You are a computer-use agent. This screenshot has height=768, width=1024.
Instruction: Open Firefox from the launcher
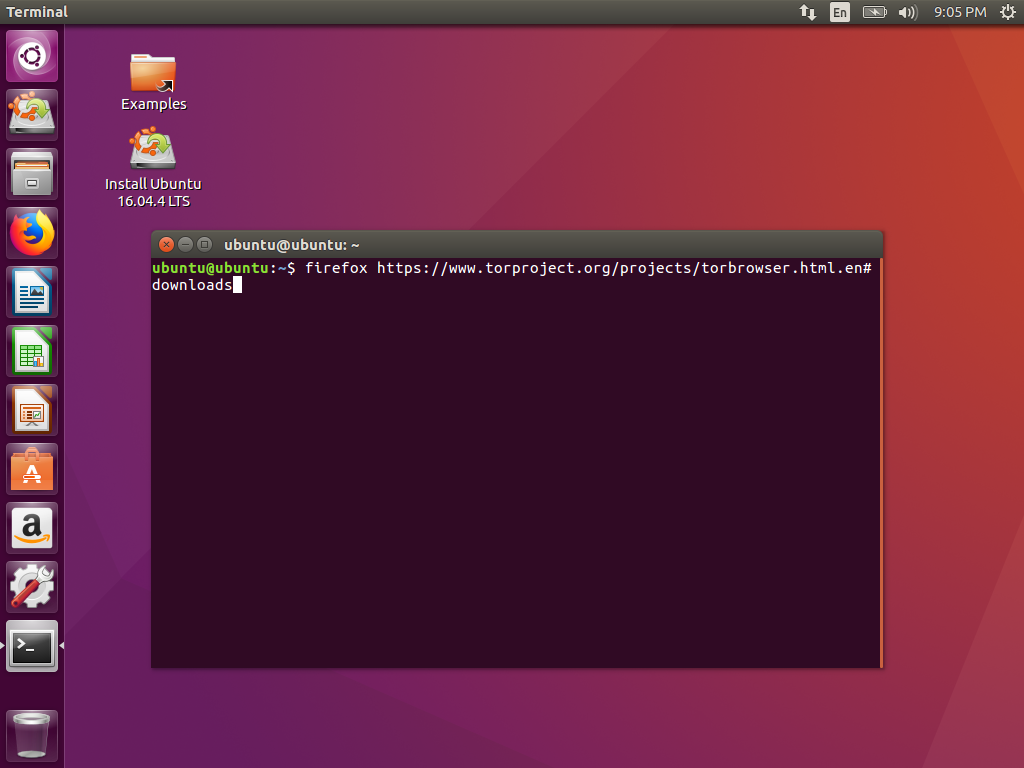click(x=31, y=232)
